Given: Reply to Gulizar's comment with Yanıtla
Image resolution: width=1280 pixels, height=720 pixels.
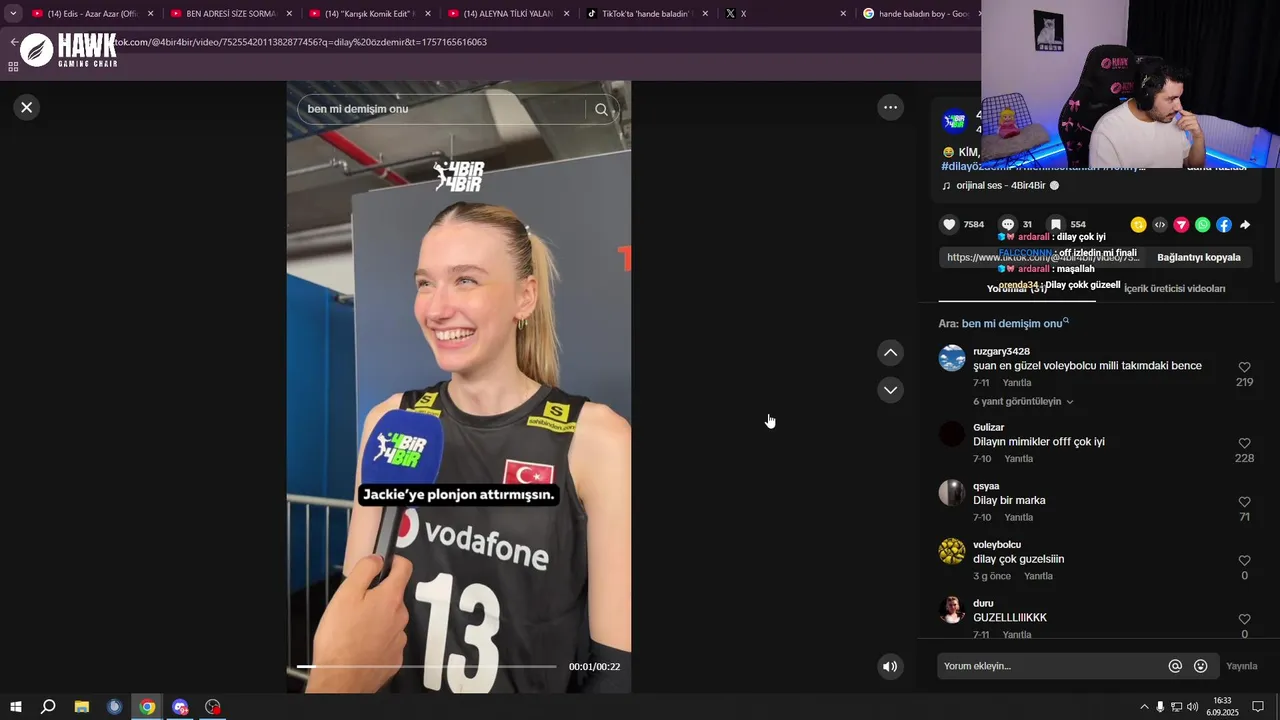Looking at the screenshot, I should tap(1019, 459).
